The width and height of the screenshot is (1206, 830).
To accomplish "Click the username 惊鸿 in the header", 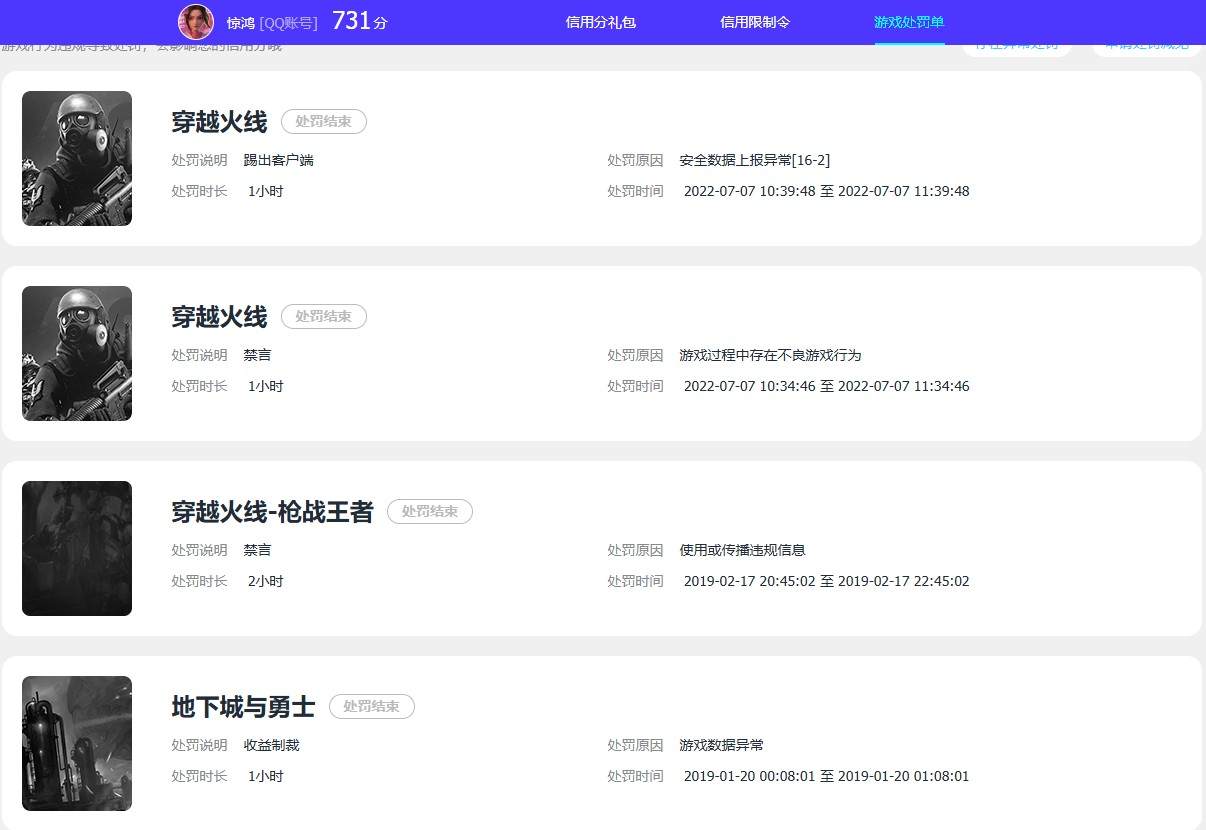I will pos(241,22).
